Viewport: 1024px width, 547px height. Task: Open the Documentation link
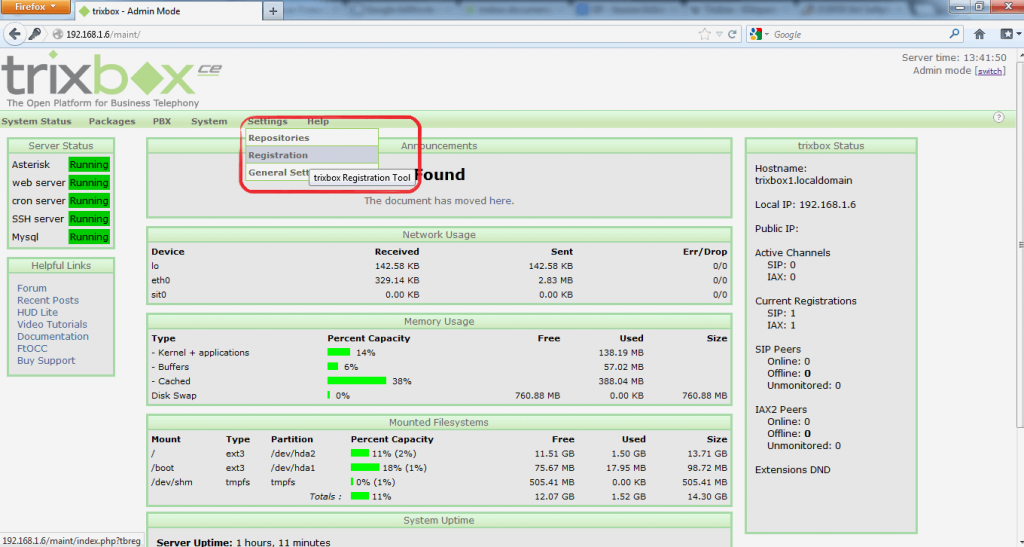tap(53, 337)
